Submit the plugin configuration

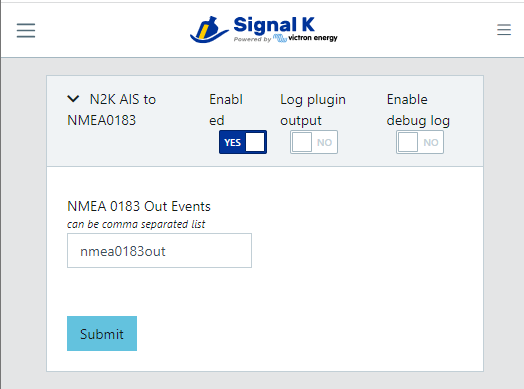click(x=102, y=334)
